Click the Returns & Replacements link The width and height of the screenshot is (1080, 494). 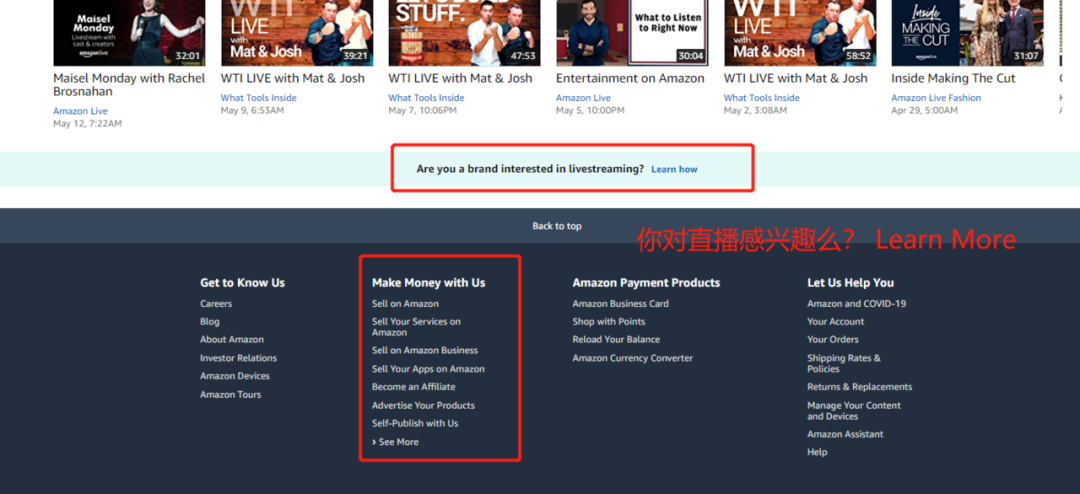(860, 387)
